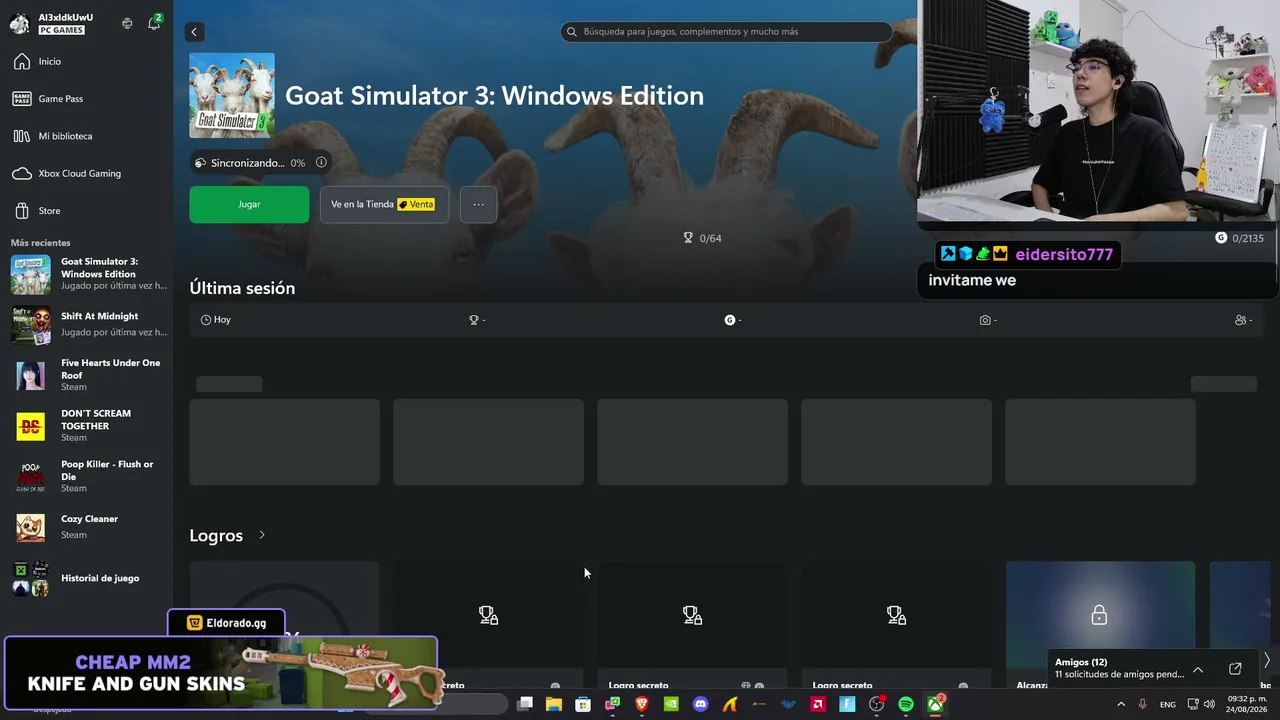Open OBS Studio on the taskbar
The image size is (1280, 720).
pyautogui.click(x=877, y=705)
